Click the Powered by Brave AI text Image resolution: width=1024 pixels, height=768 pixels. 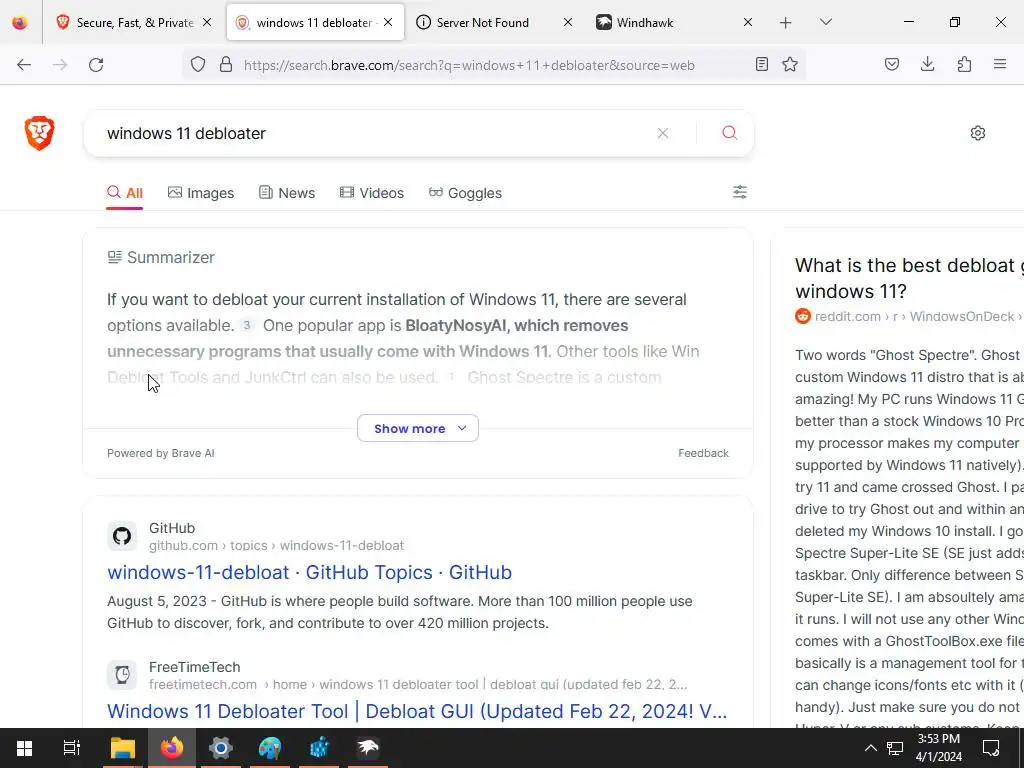[x=161, y=453]
